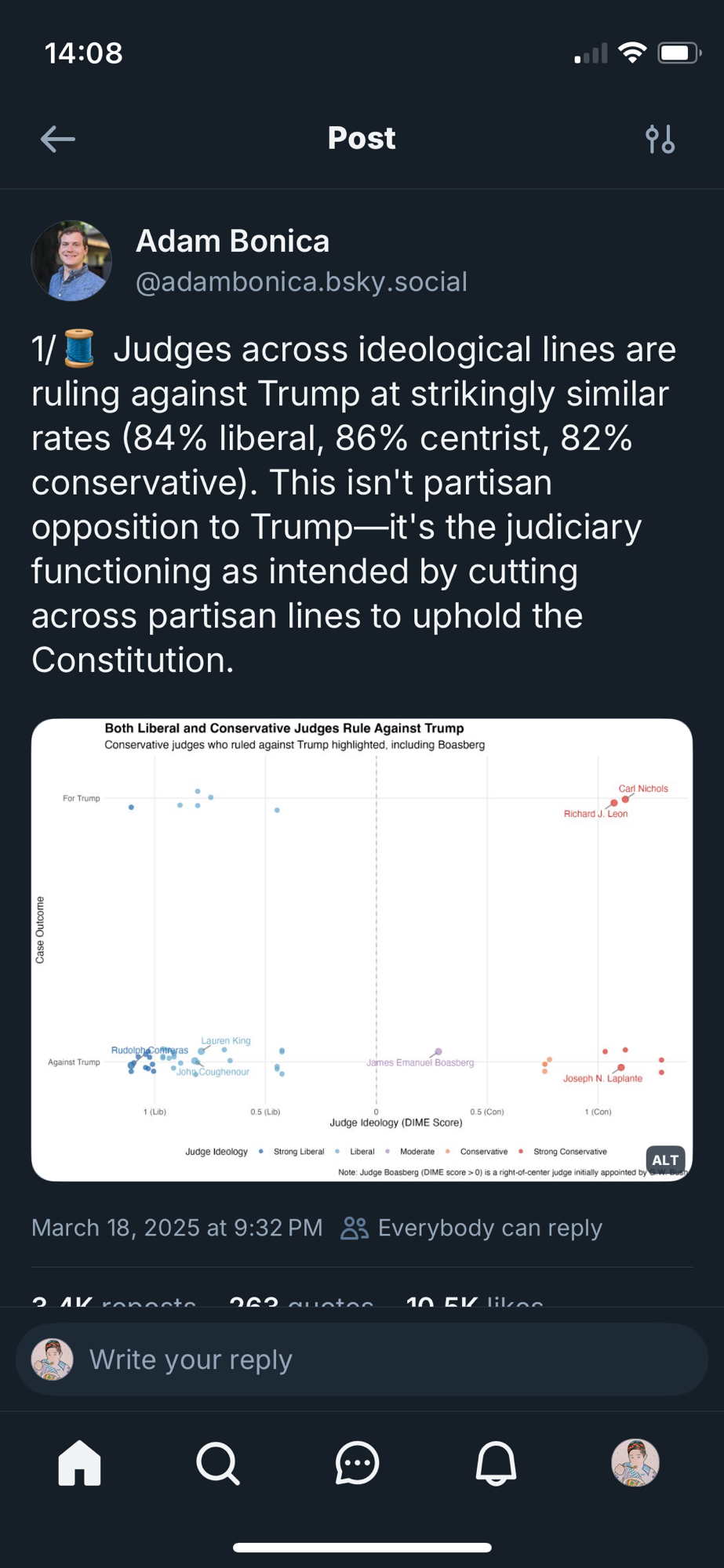The width and height of the screenshot is (724, 1568).
Task: Tap small avatar in reply box
Action: tap(53, 1359)
